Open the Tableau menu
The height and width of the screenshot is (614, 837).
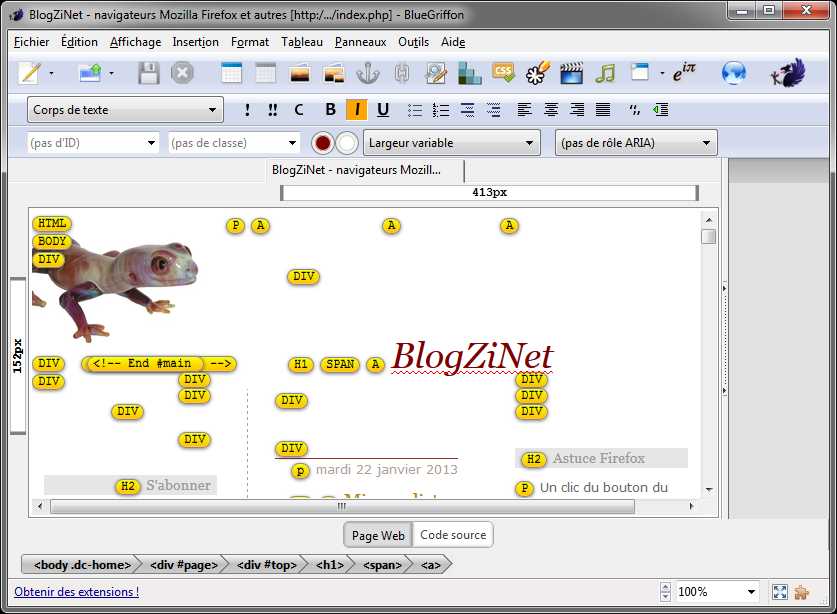301,42
